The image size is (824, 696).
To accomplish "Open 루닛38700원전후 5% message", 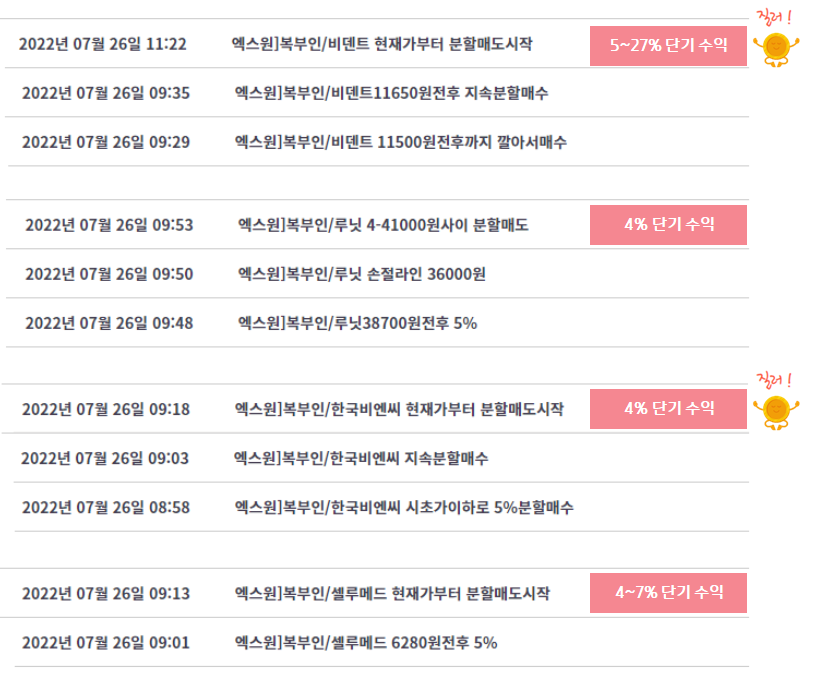I will 357,323.
